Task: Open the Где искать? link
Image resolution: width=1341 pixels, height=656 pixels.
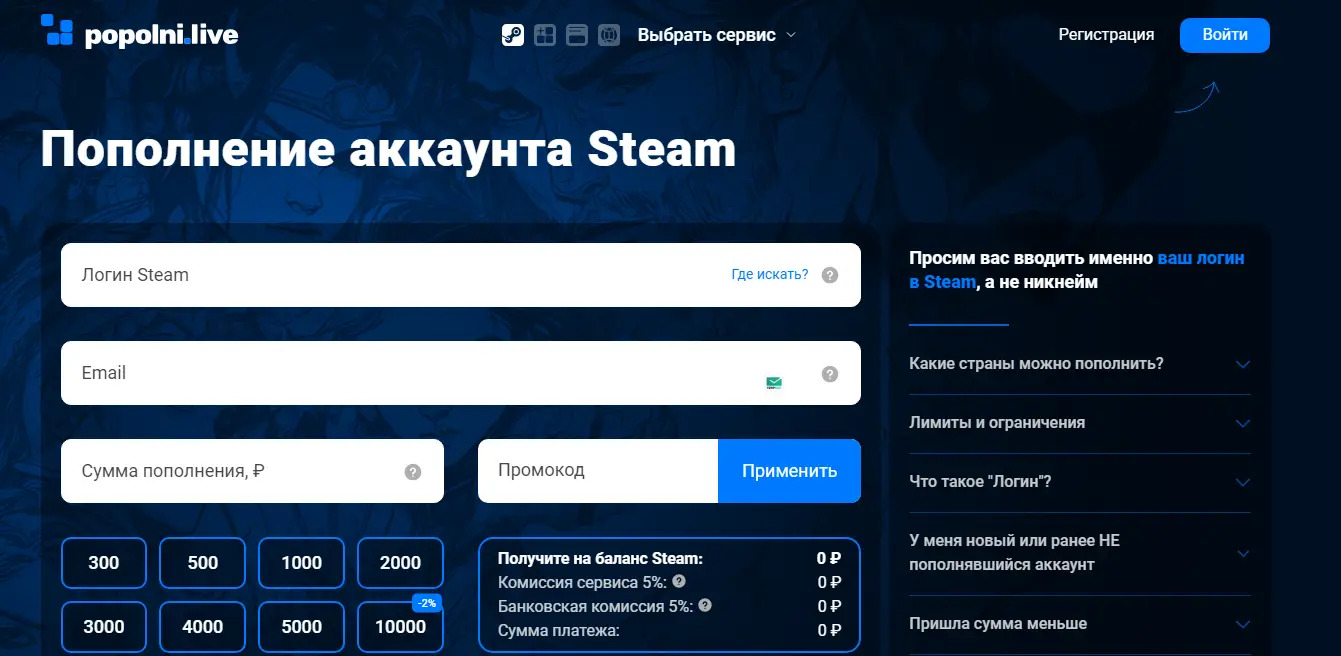Action: click(x=770, y=274)
